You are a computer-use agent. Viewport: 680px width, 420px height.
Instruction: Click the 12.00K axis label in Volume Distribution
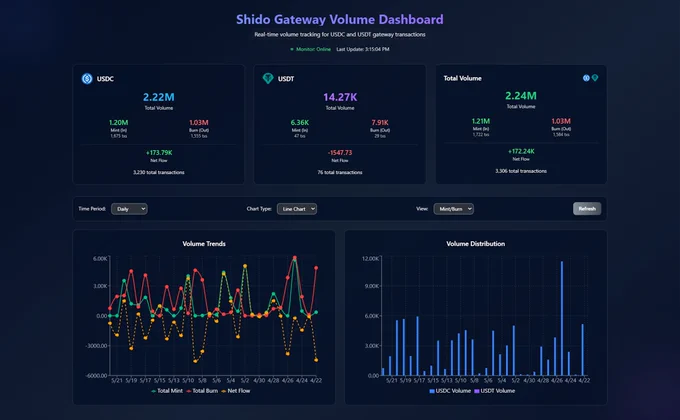point(370,259)
